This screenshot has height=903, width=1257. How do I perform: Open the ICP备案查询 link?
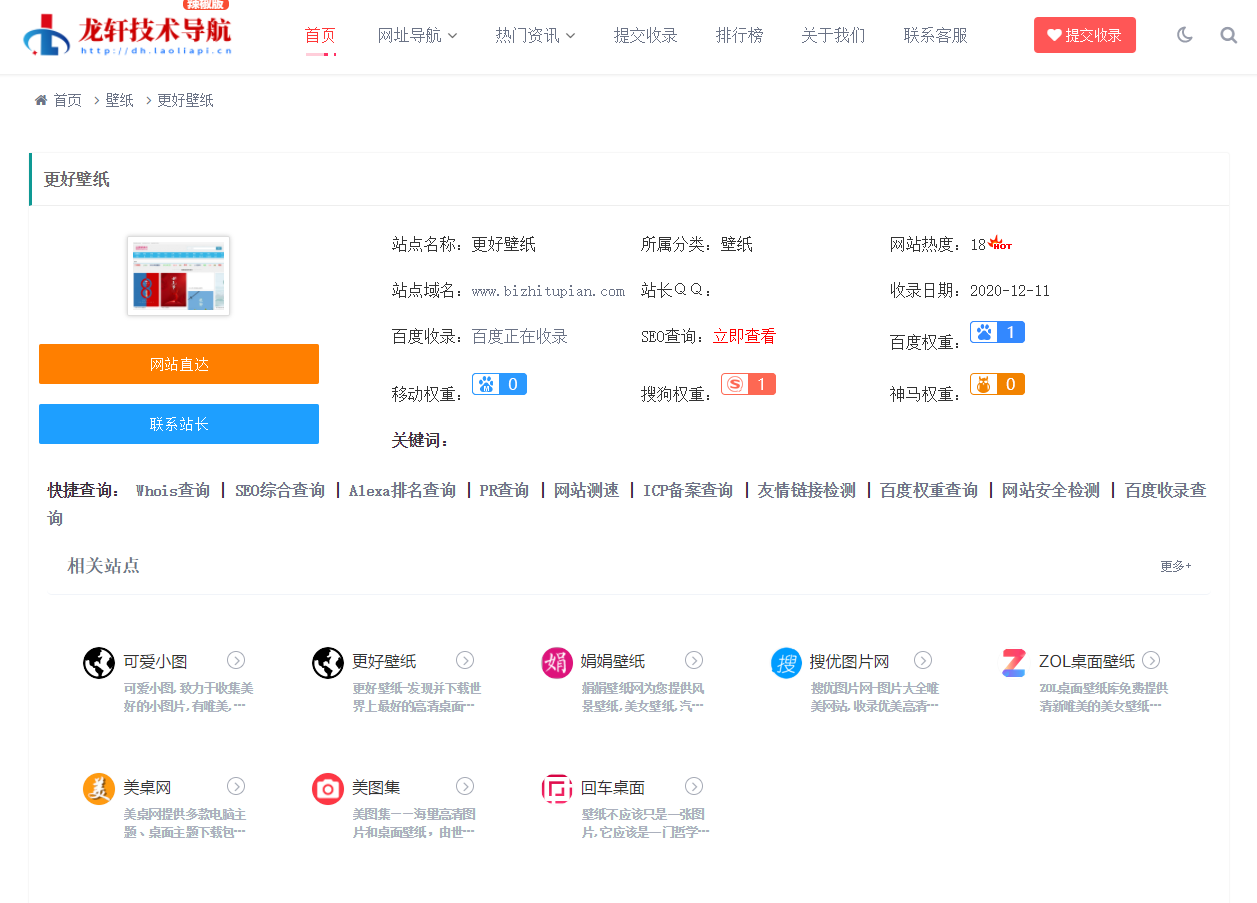click(688, 490)
